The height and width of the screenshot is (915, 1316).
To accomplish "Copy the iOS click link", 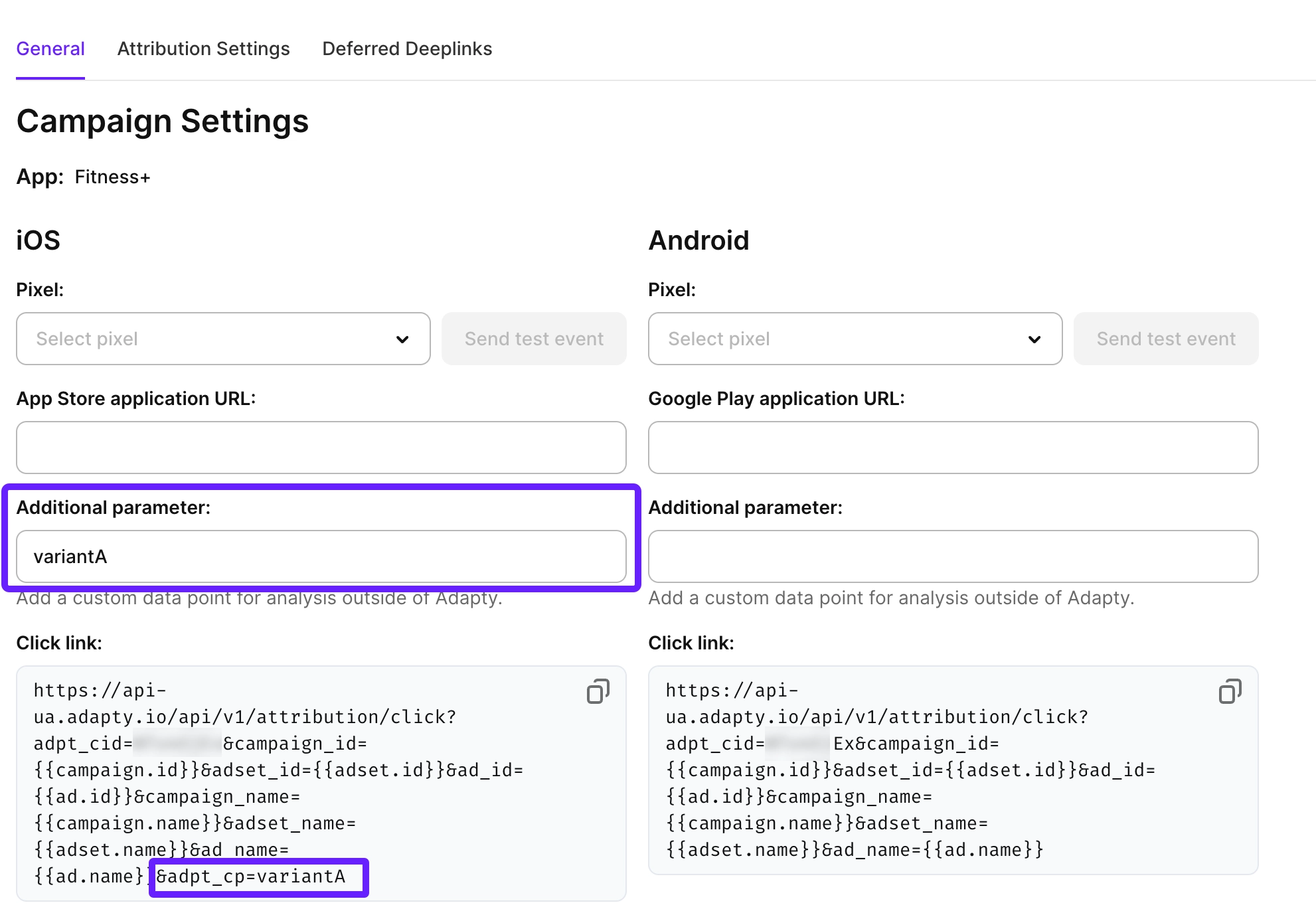I will click(597, 691).
